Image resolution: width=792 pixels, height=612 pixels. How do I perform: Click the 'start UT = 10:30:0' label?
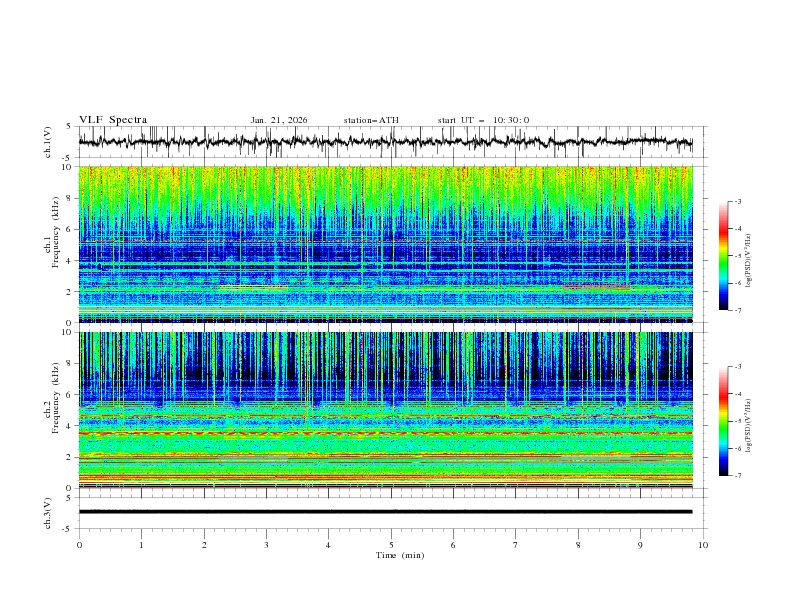pos(483,120)
